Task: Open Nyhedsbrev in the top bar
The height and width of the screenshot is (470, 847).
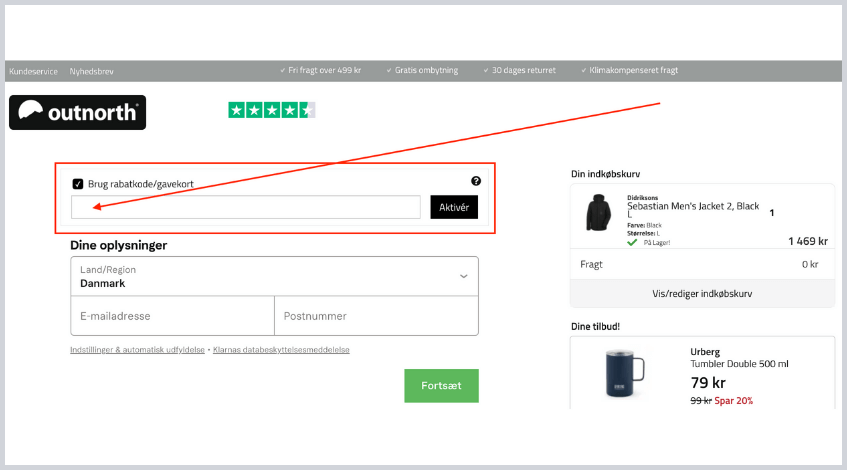Action: tap(91, 71)
